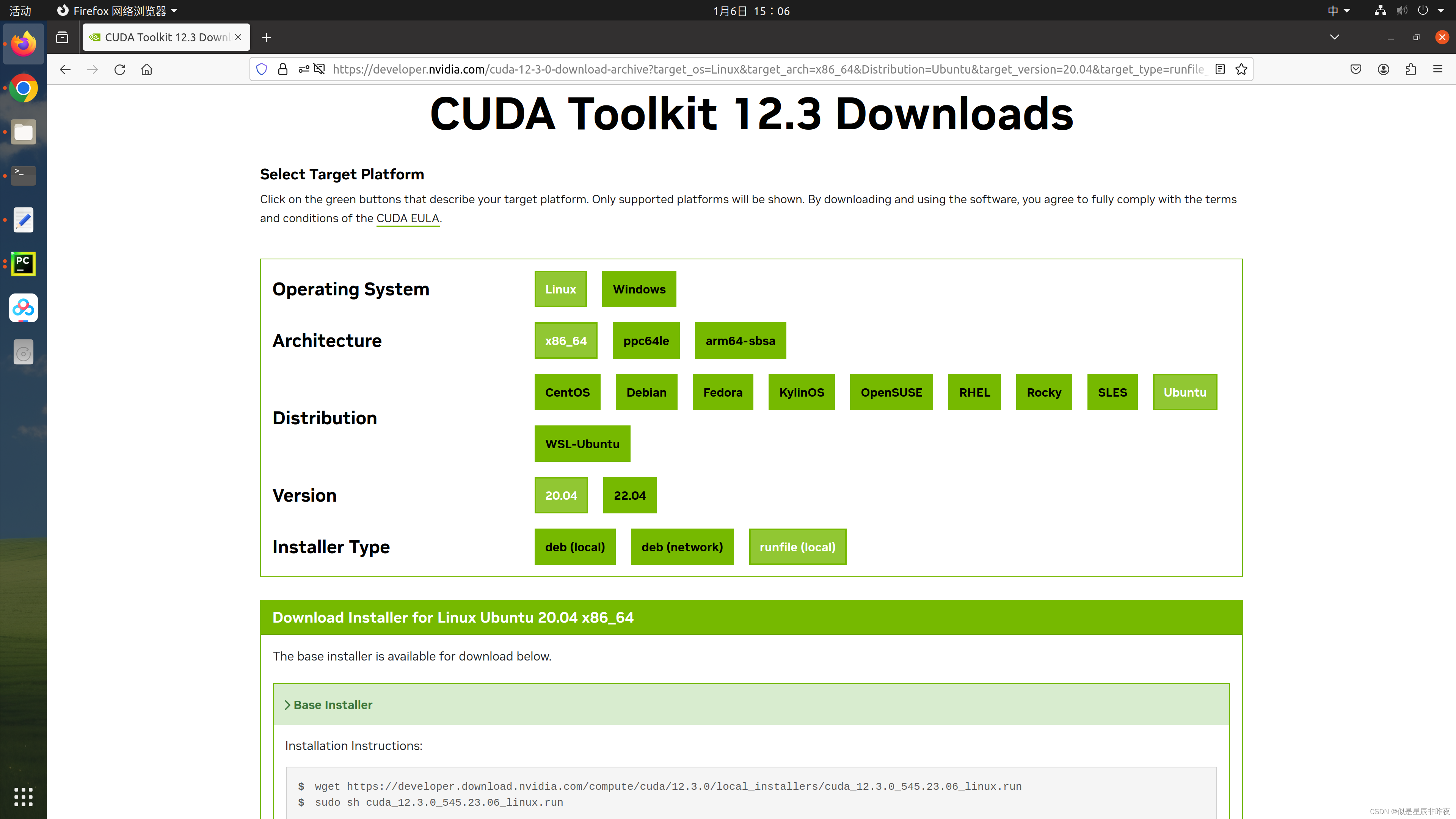Pick Debian distribution
1456x819 pixels.
646,392
